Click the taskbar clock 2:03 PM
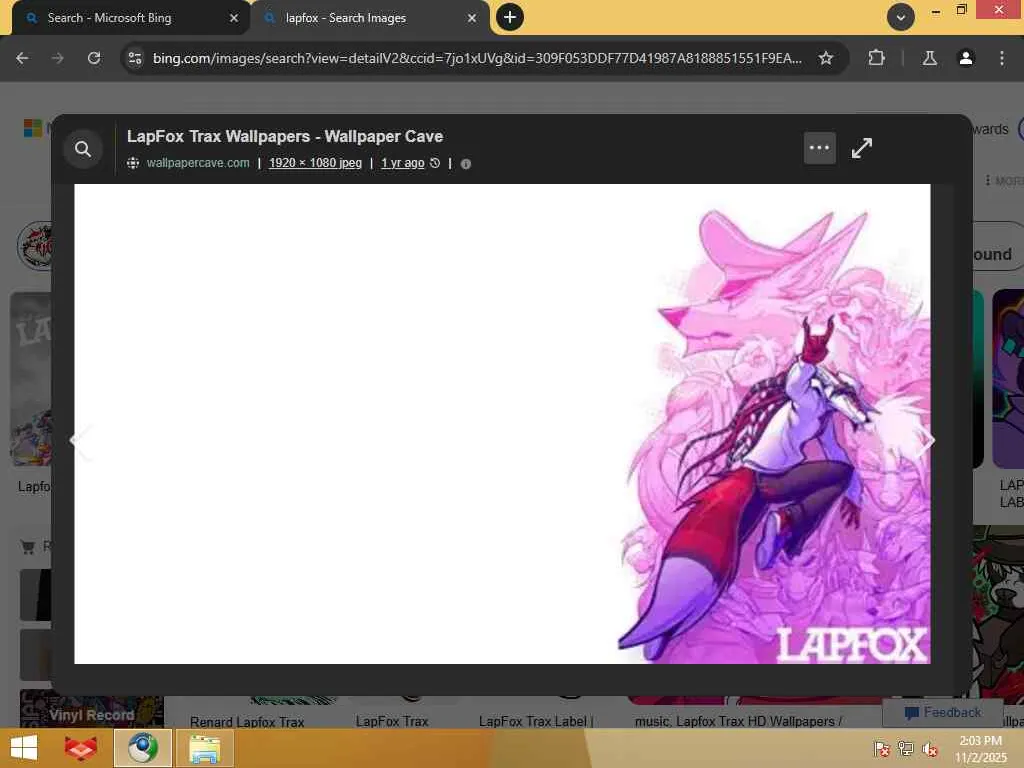Image resolution: width=1024 pixels, height=768 pixels. (x=981, y=748)
